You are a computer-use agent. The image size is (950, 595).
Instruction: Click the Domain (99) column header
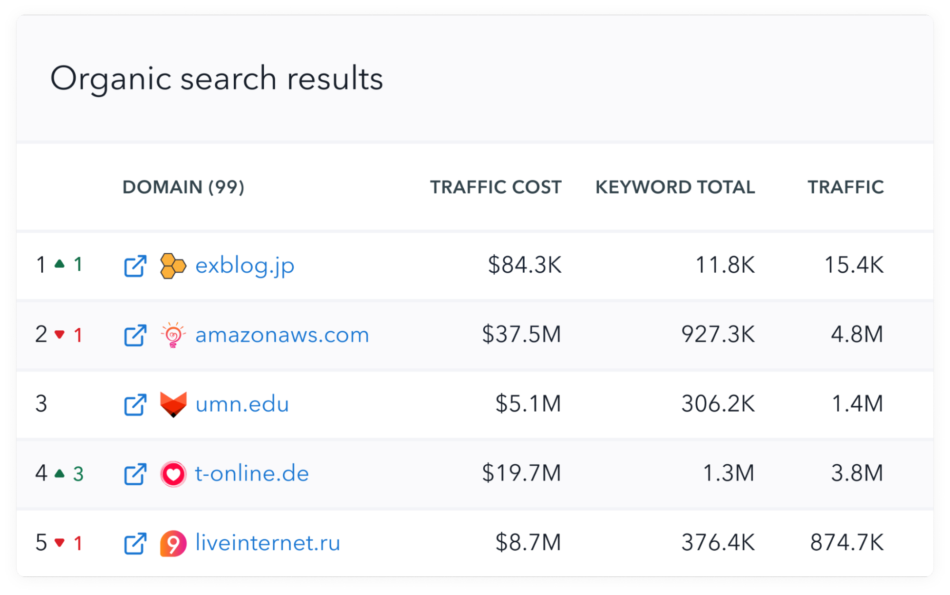183,187
